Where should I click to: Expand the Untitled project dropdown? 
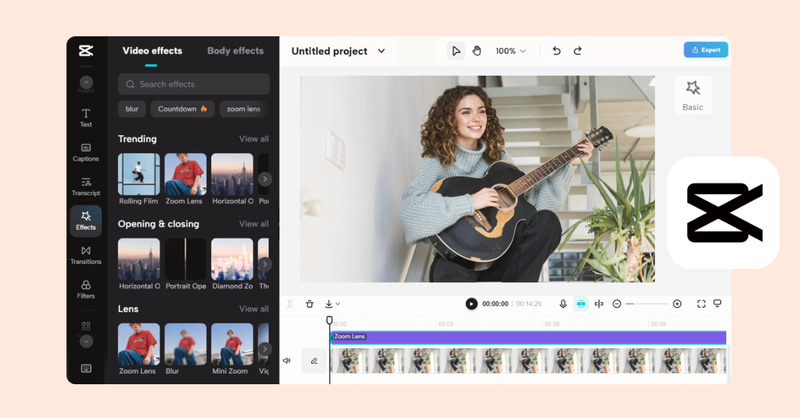coord(381,51)
